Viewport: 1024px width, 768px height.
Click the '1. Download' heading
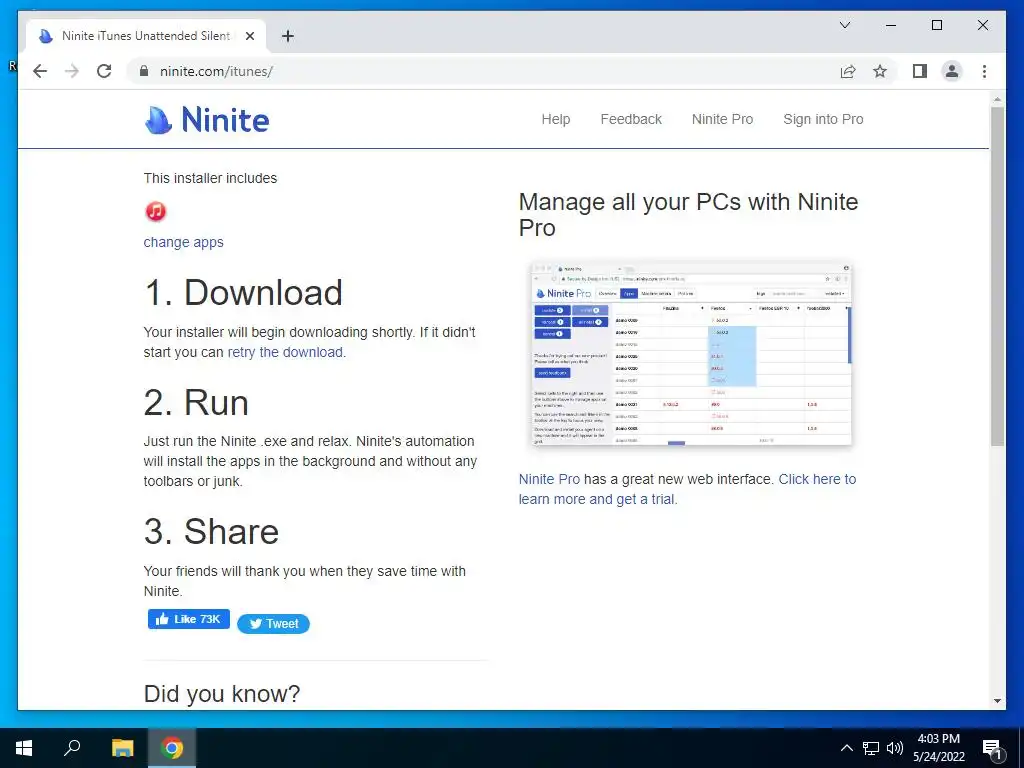coord(243,292)
